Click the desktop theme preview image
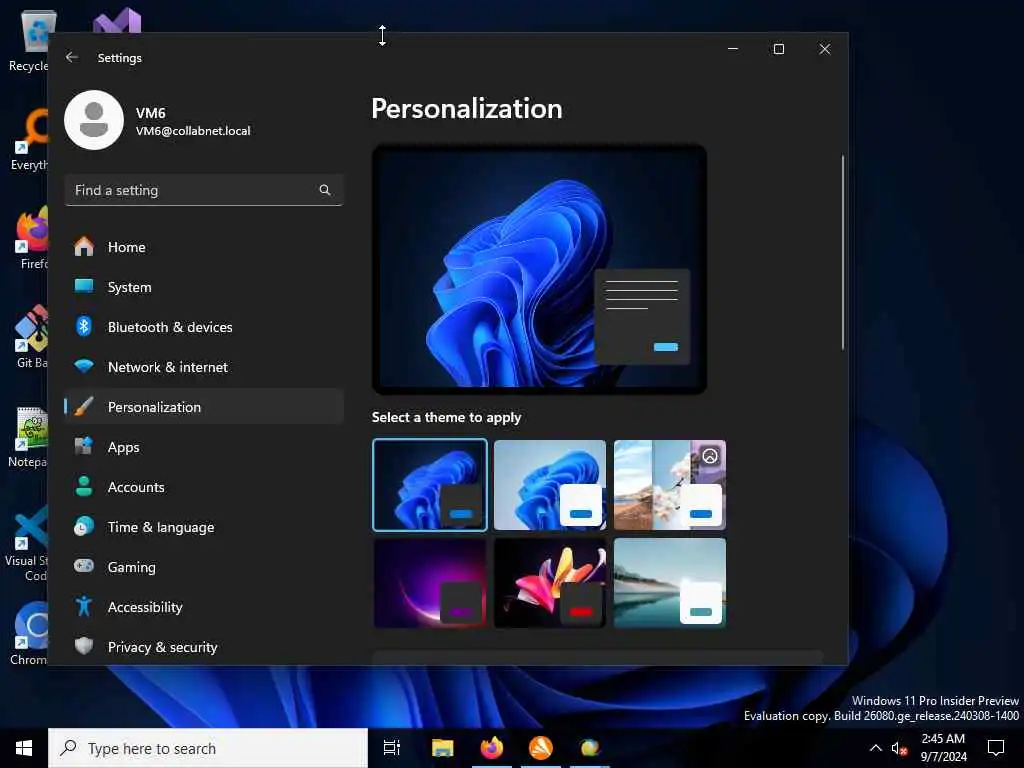The height and width of the screenshot is (768, 1024). [539, 269]
